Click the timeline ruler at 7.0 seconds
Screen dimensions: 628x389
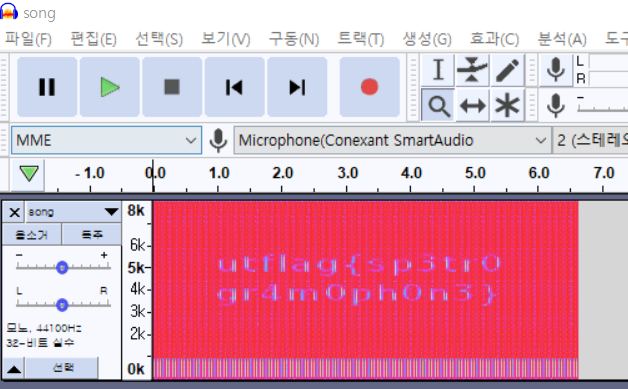pyautogui.click(x=604, y=173)
